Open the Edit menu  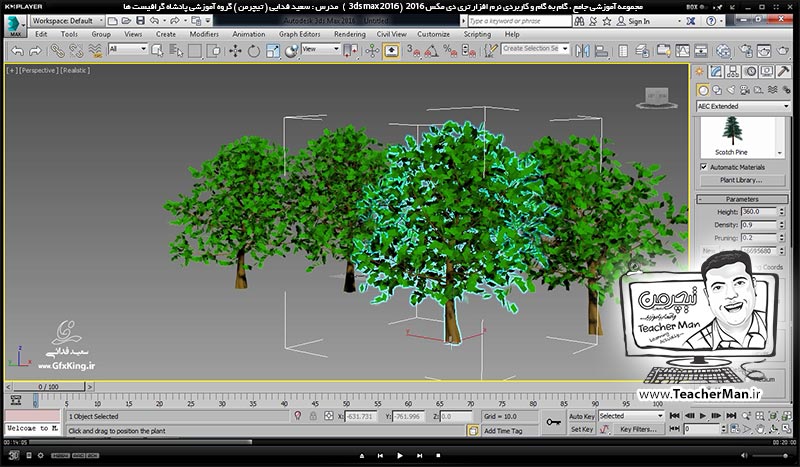coord(41,34)
